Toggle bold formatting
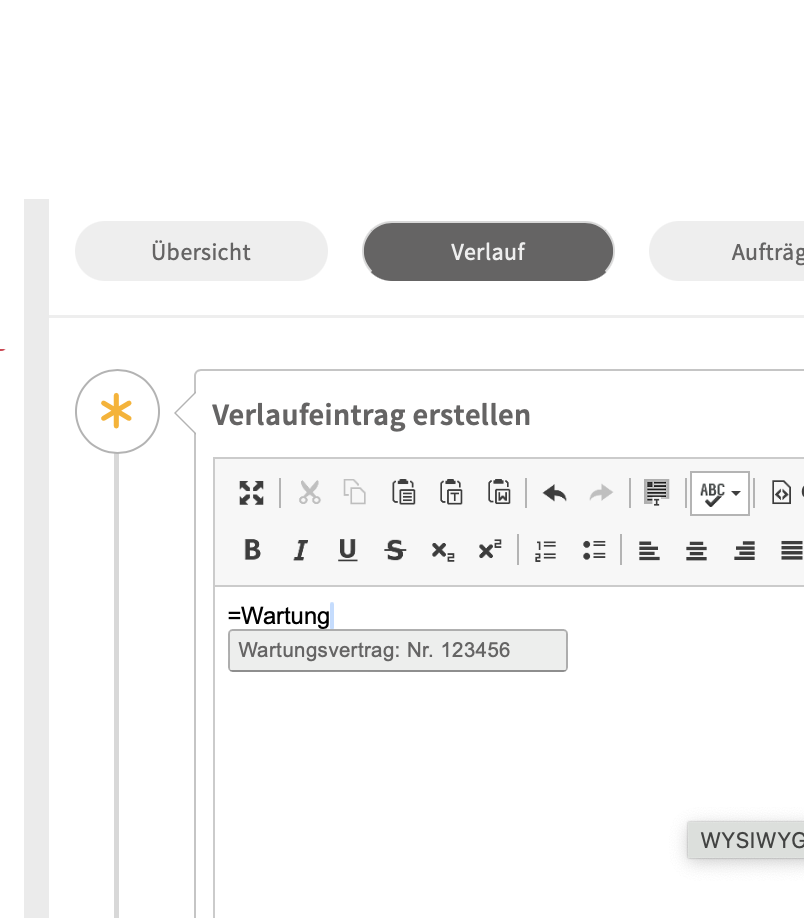804x918 pixels. click(252, 550)
